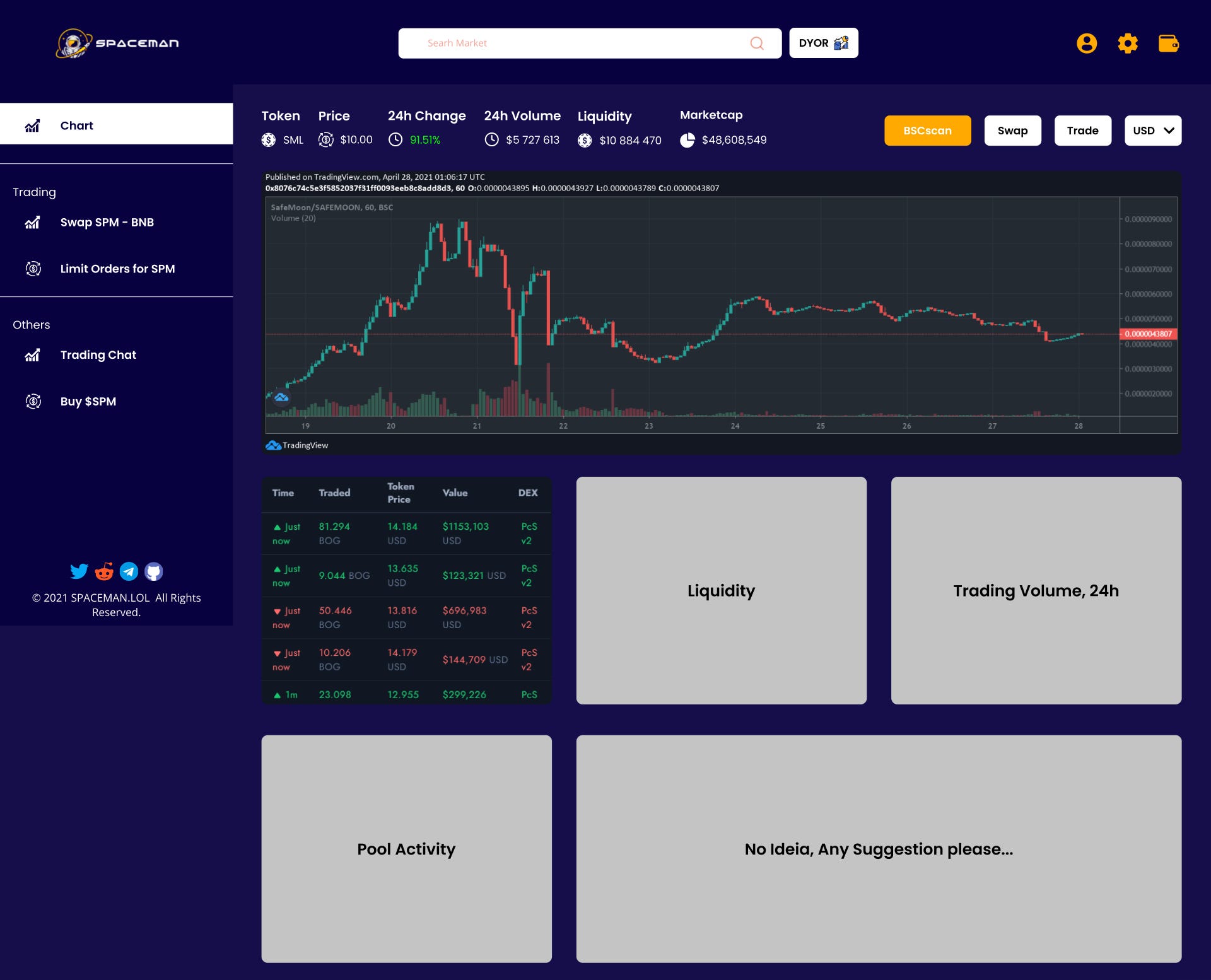This screenshot has height=980, width=1211.
Task: Focus the Search Market input field
Action: [590, 43]
